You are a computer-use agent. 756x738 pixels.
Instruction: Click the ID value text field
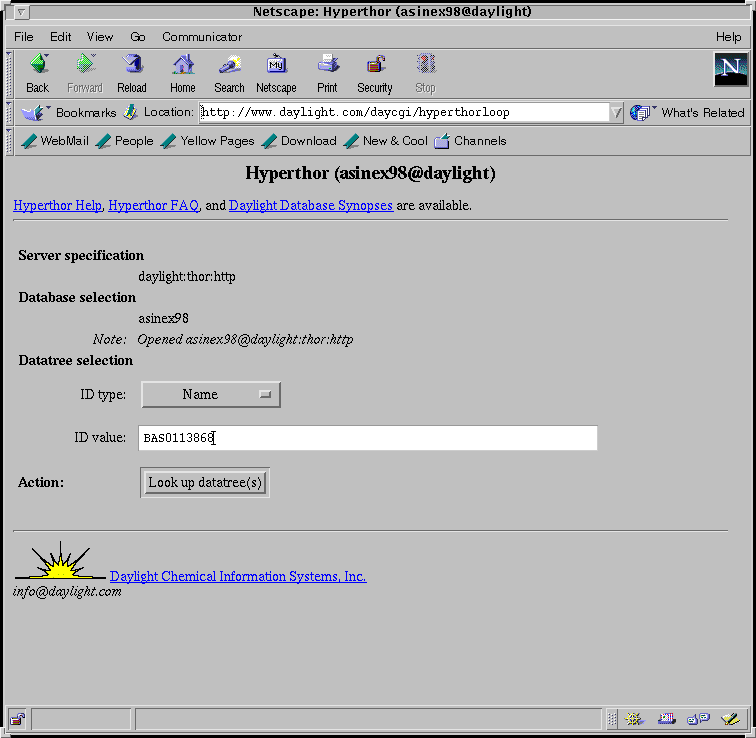[x=368, y=438]
